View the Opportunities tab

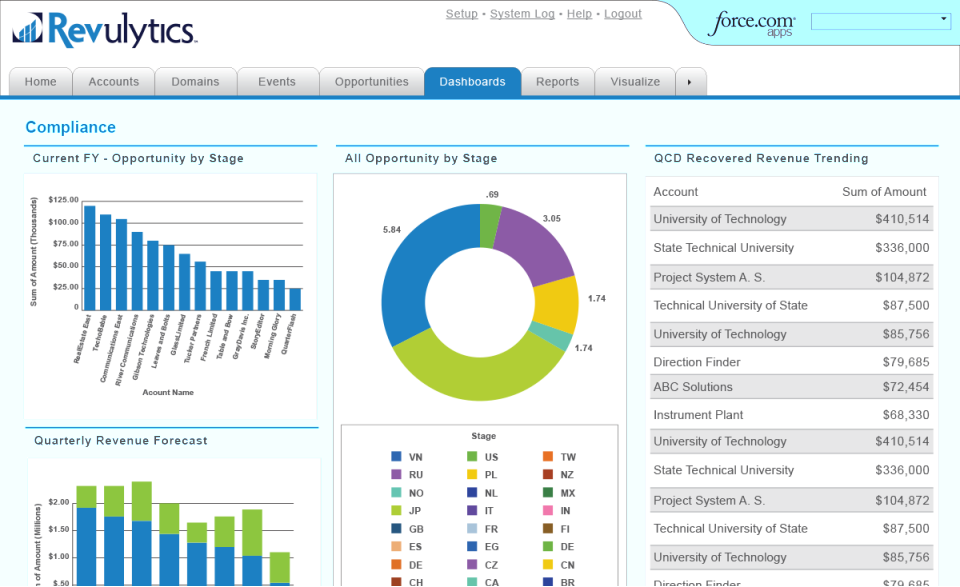click(x=371, y=82)
